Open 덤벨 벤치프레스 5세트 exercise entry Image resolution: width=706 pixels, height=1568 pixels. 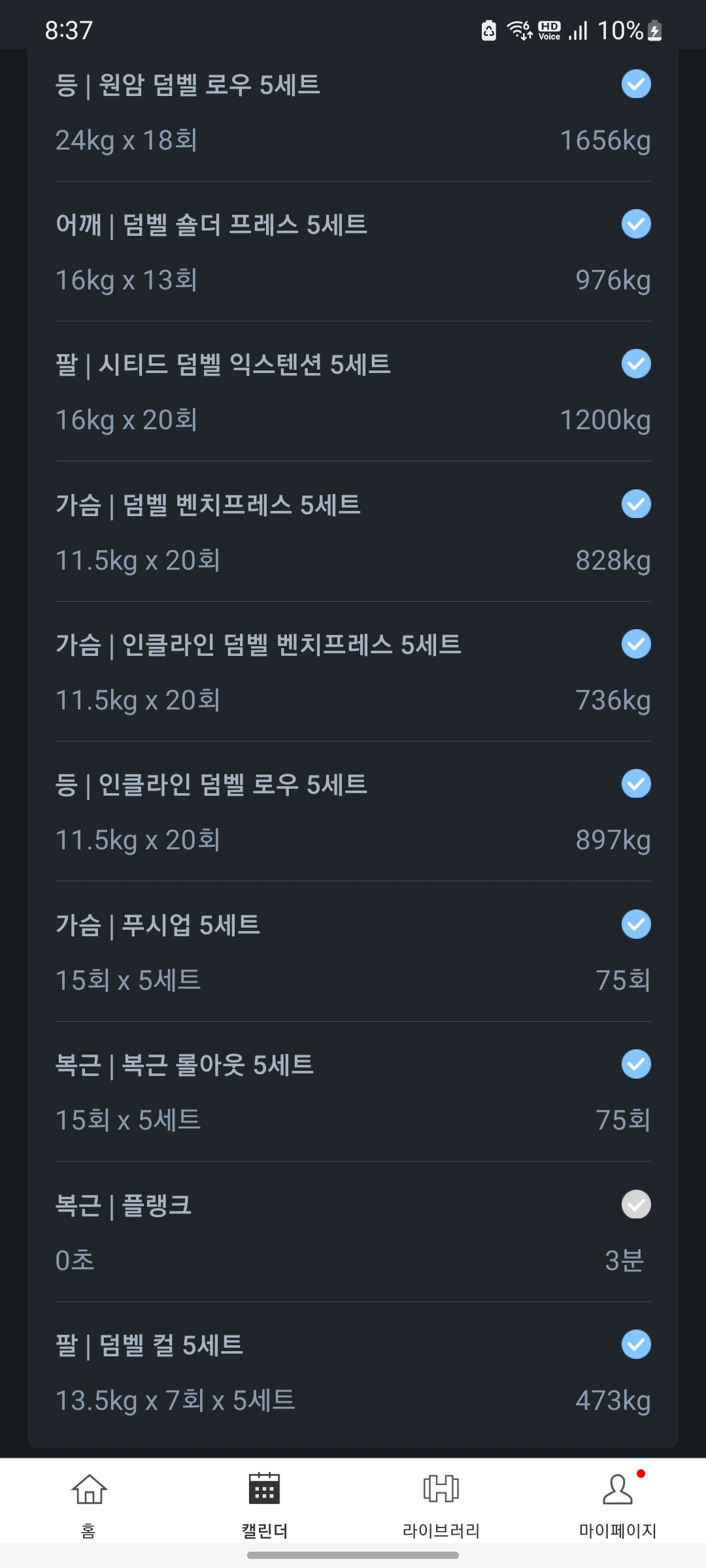[209, 505]
